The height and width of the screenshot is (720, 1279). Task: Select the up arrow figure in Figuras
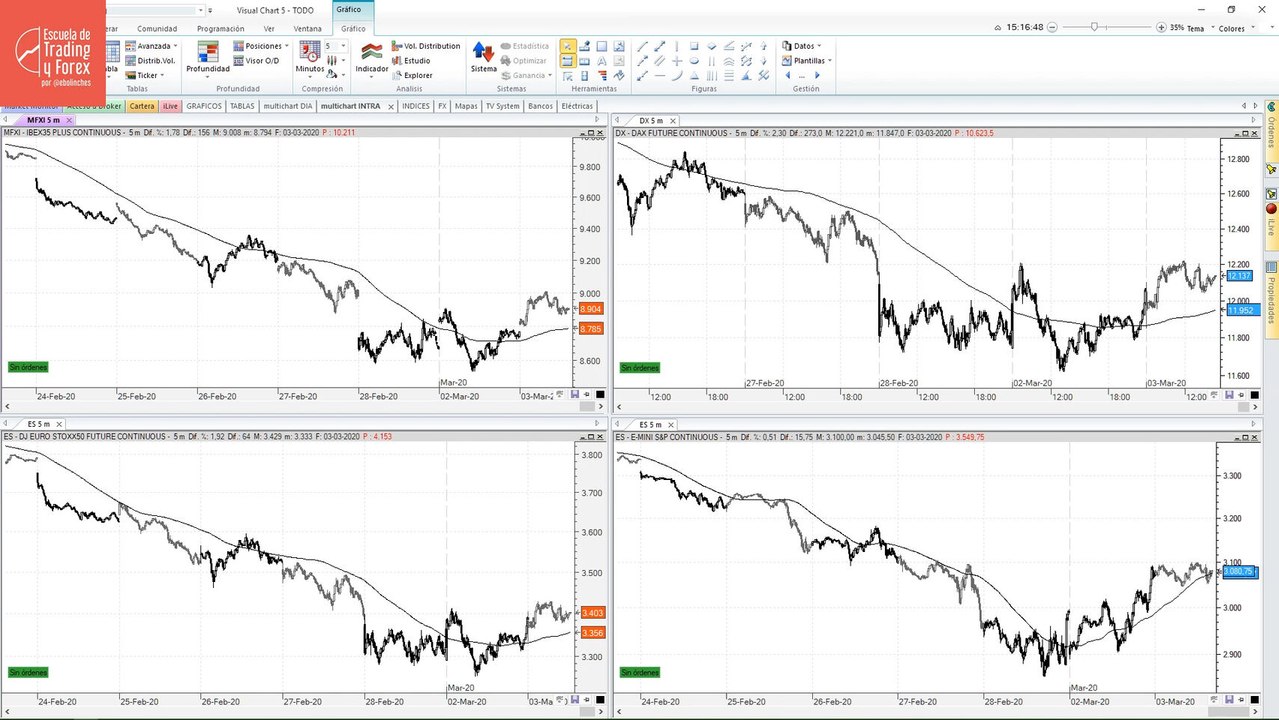[x=763, y=46]
